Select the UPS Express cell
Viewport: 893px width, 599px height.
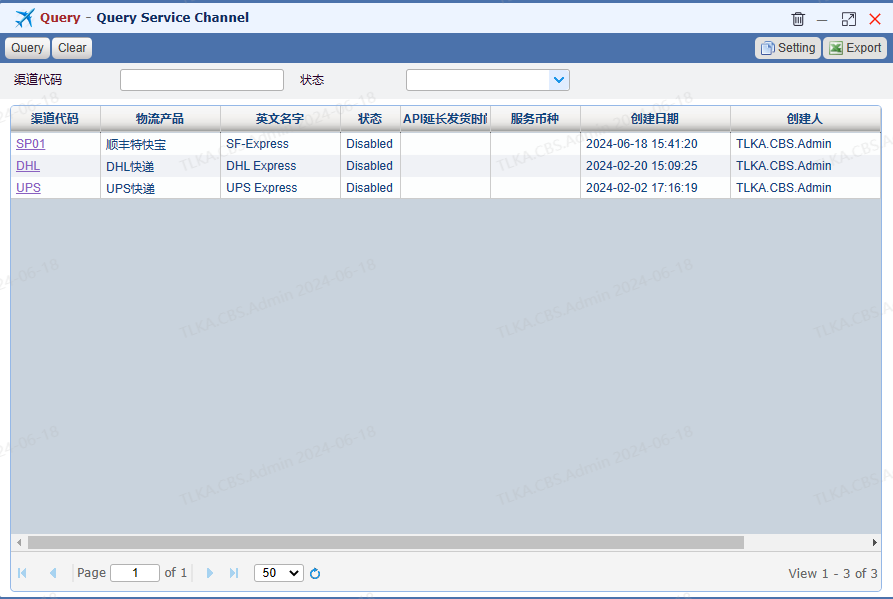[x=280, y=188]
